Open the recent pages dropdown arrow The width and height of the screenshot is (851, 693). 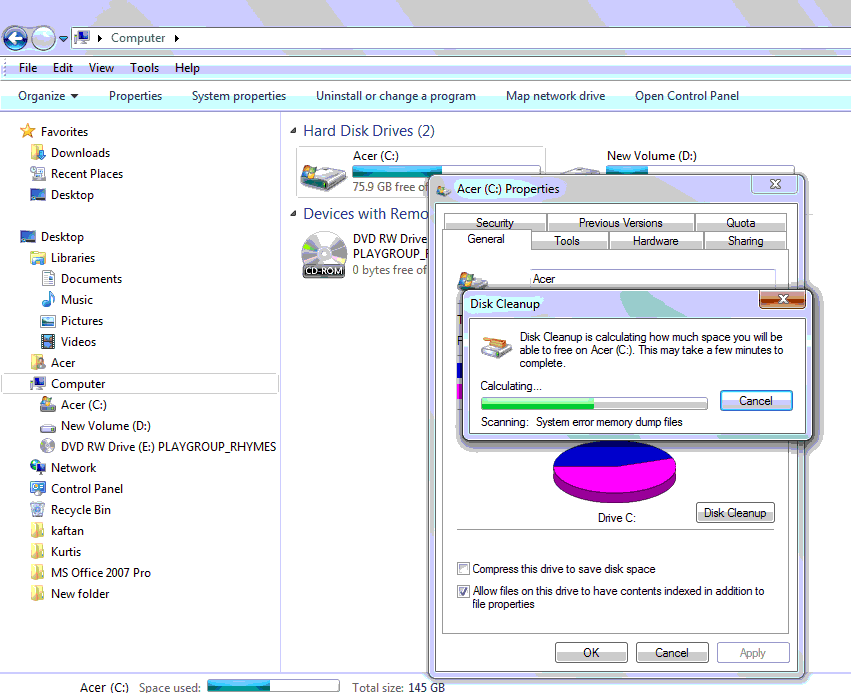(x=64, y=39)
